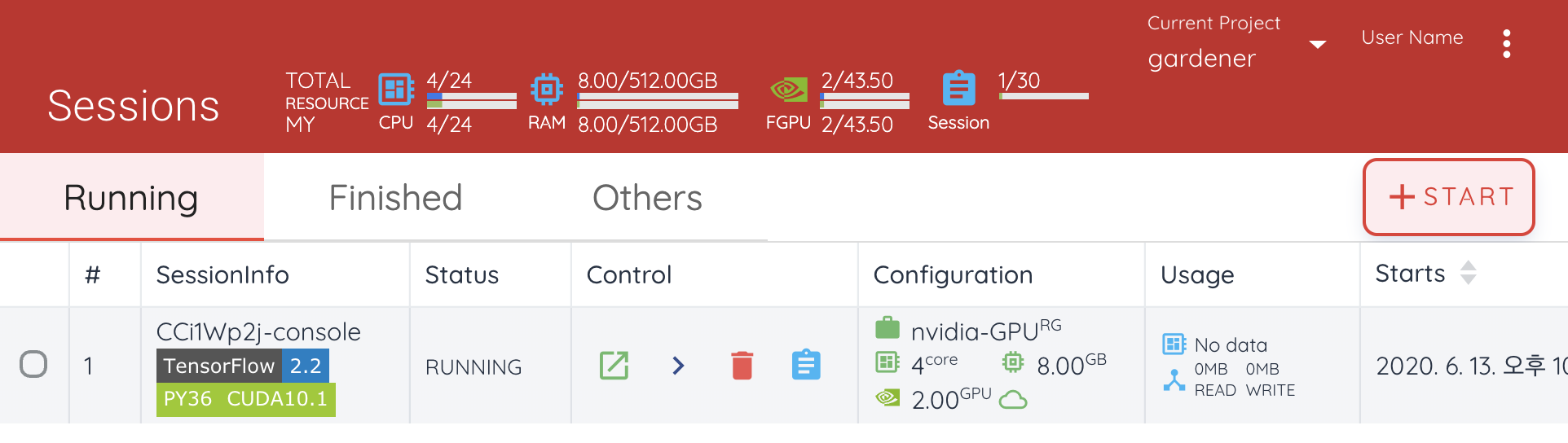This screenshot has width=1568, height=443.
Task: Open terminal with the chevron control icon
Action: (678, 366)
